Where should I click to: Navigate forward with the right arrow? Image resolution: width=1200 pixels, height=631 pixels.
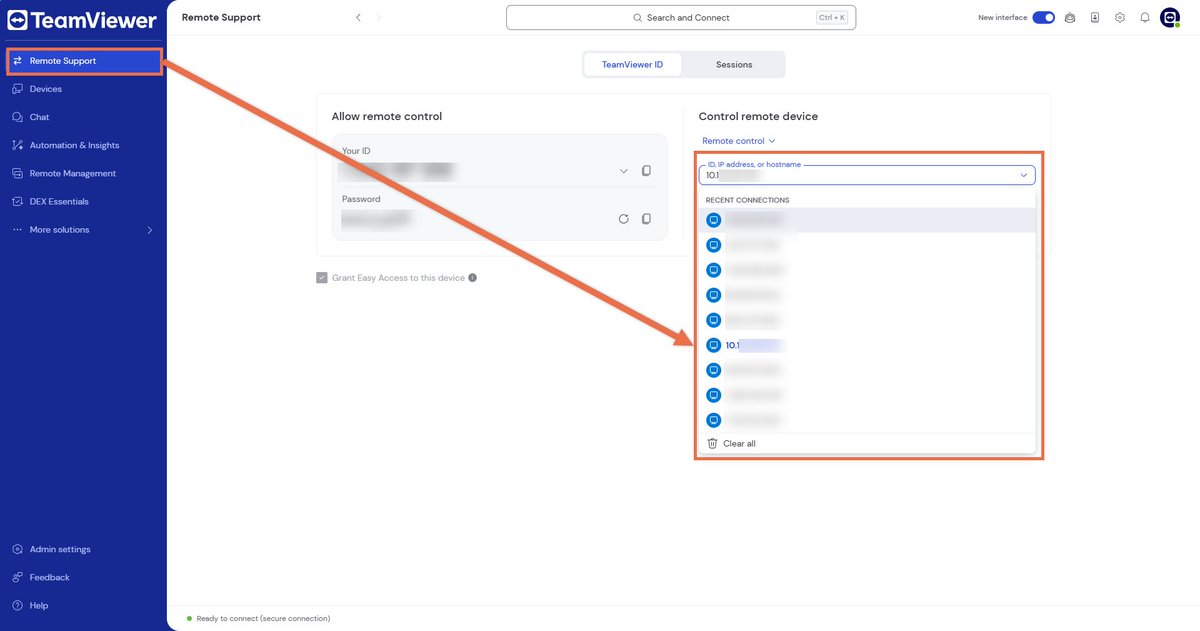pos(379,17)
